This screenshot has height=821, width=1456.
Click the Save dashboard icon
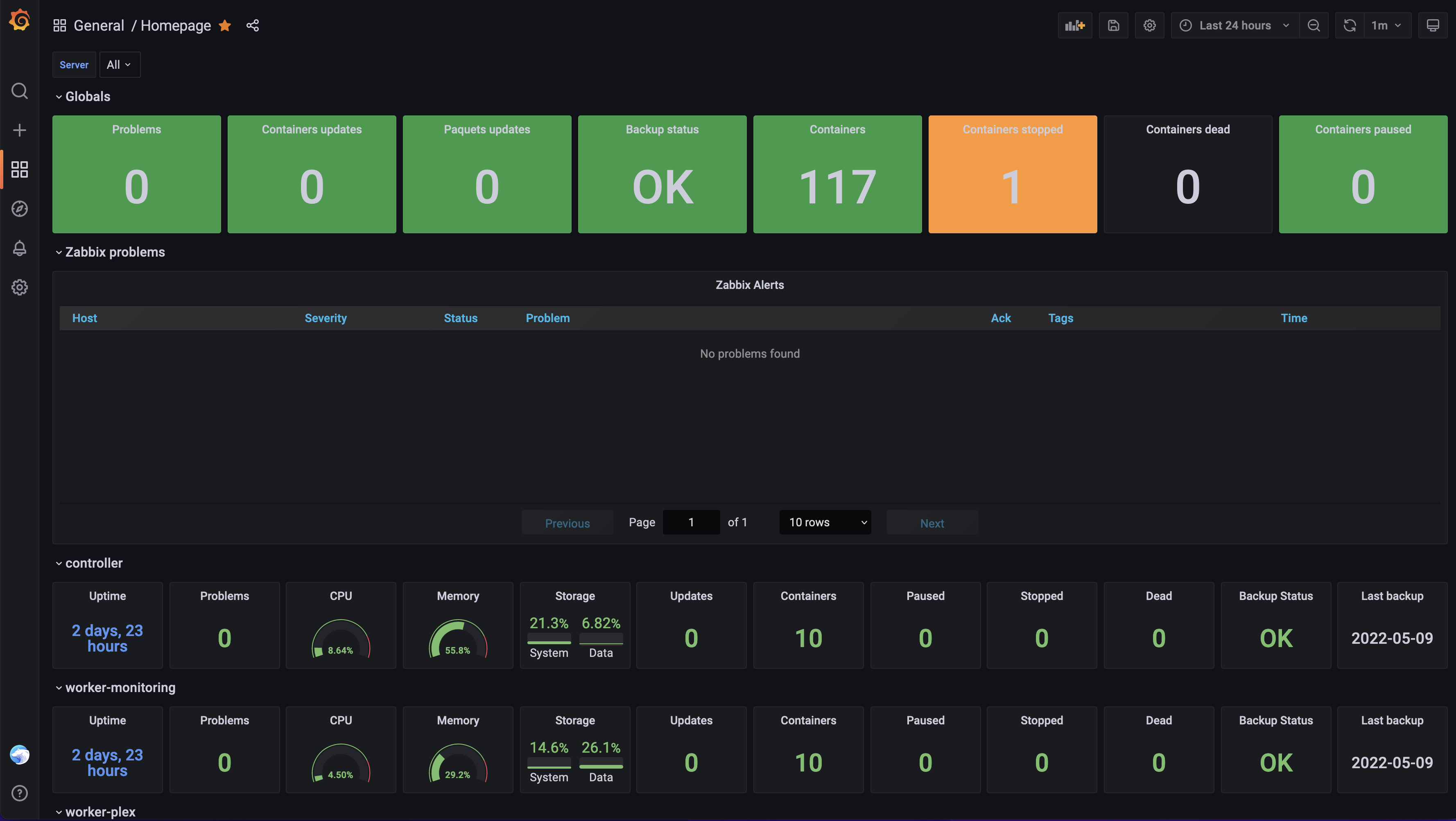click(x=1113, y=25)
